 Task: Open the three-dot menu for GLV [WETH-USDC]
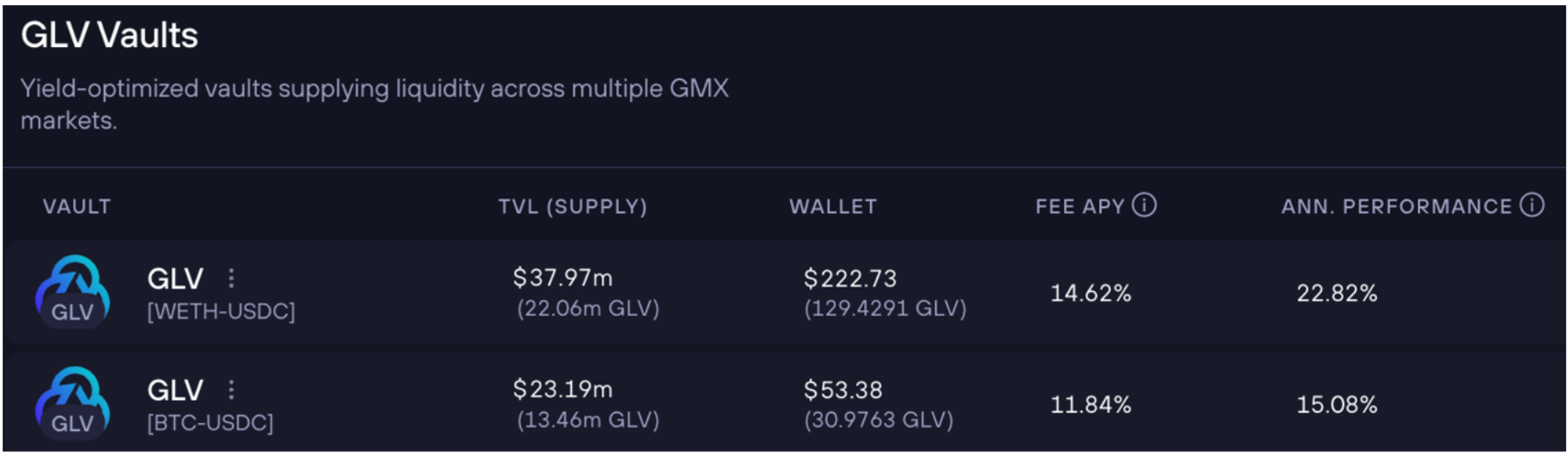point(231,278)
